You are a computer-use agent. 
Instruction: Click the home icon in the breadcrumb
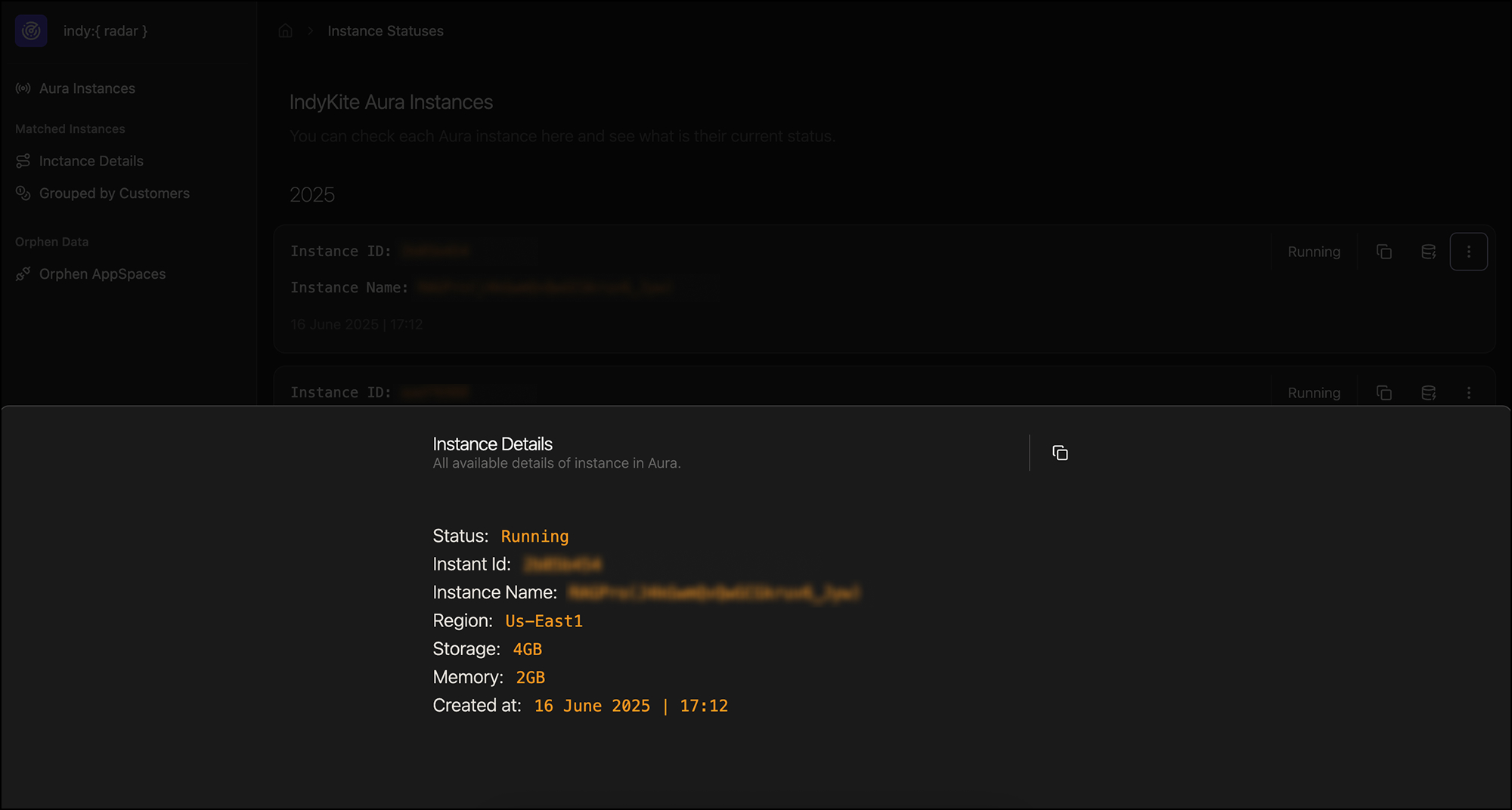coord(286,30)
